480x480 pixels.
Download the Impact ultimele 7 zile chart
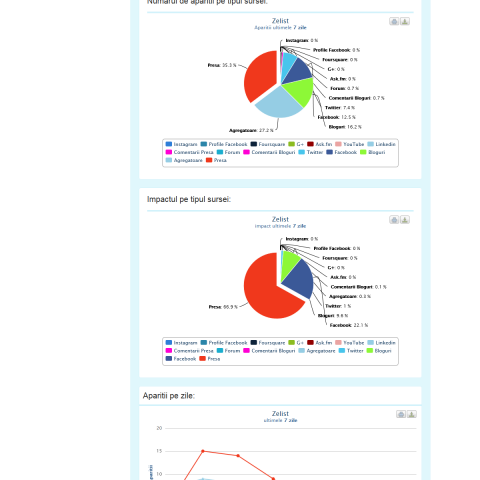(x=405, y=220)
